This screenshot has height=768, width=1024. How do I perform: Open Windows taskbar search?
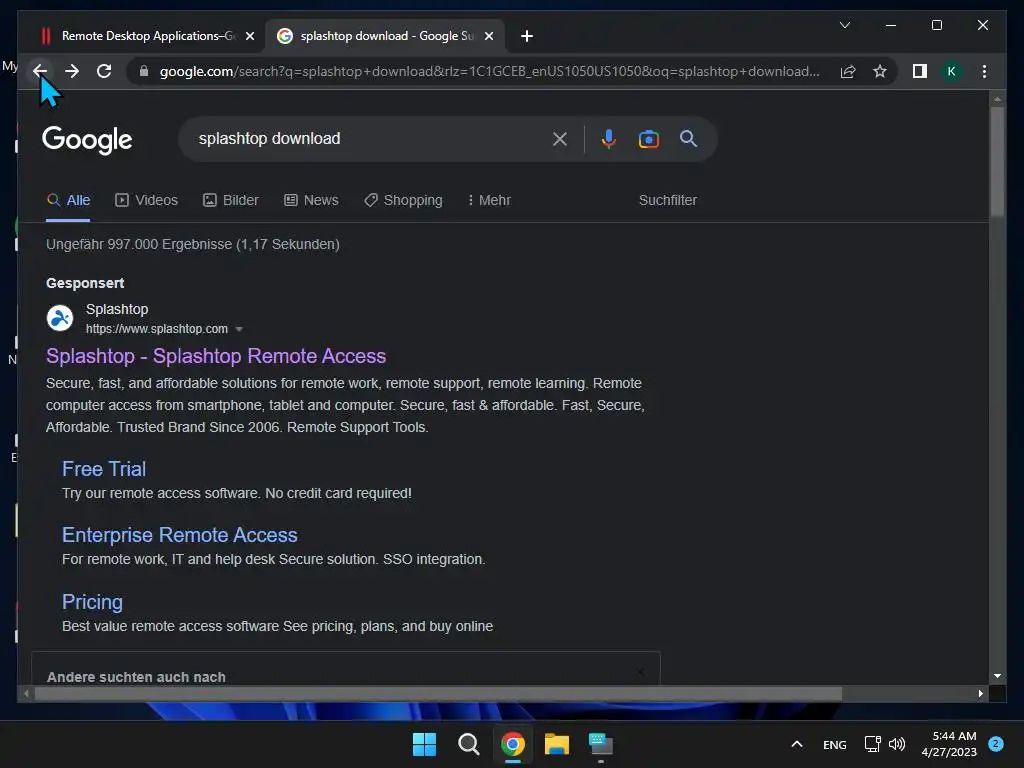468,744
